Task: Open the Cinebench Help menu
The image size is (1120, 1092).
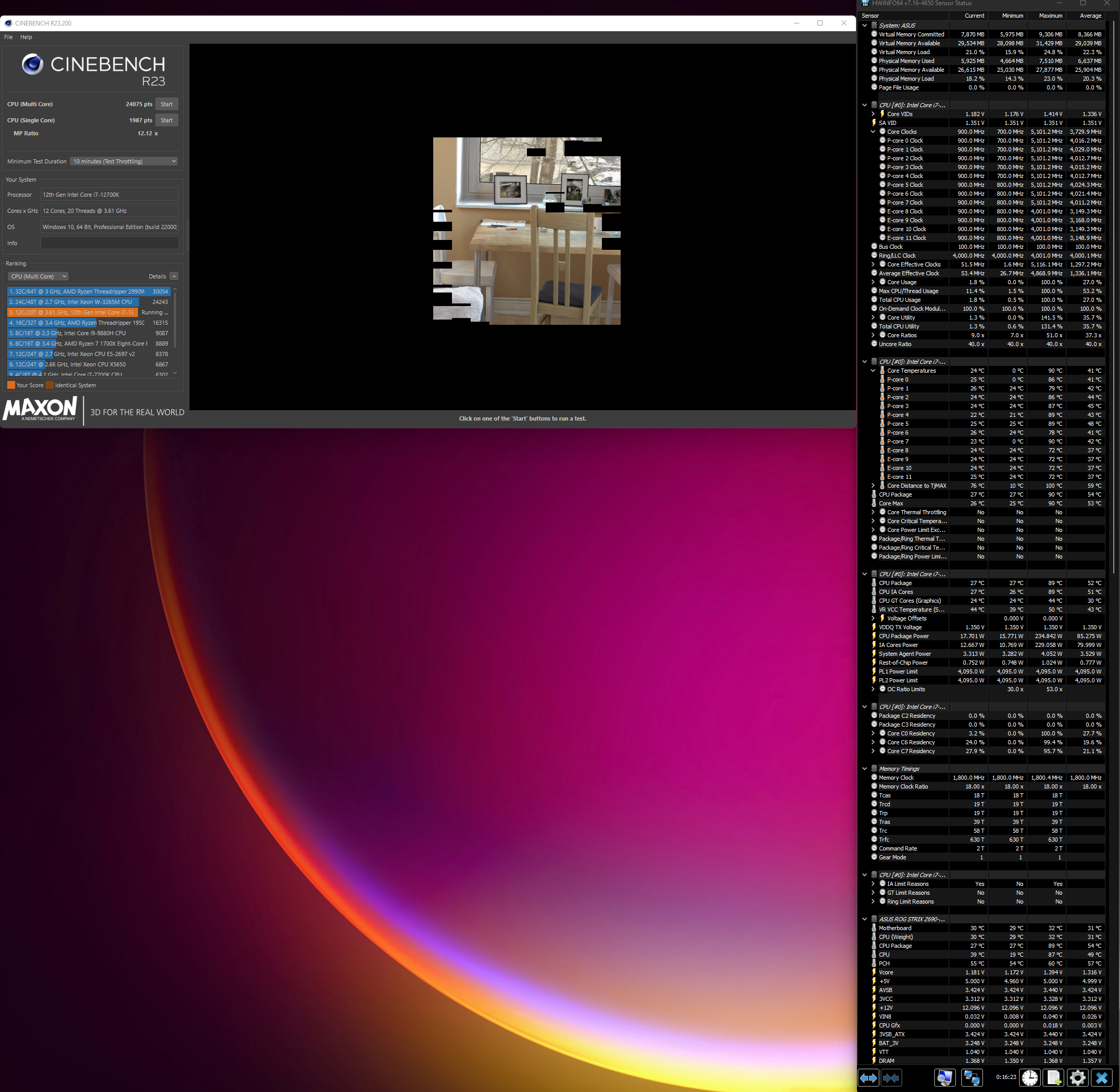Action: click(27, 37)
